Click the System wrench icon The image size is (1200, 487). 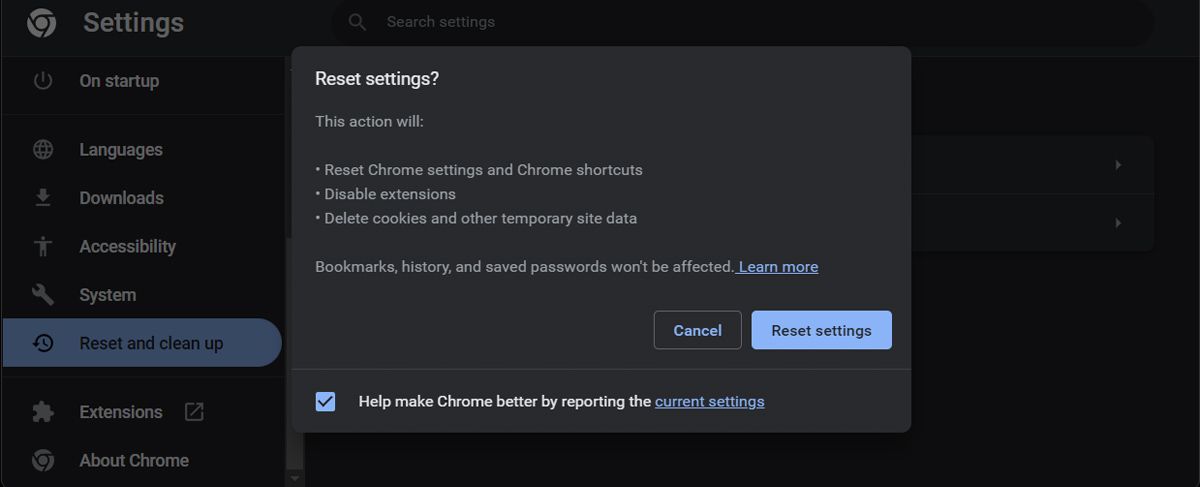(43, 295)
